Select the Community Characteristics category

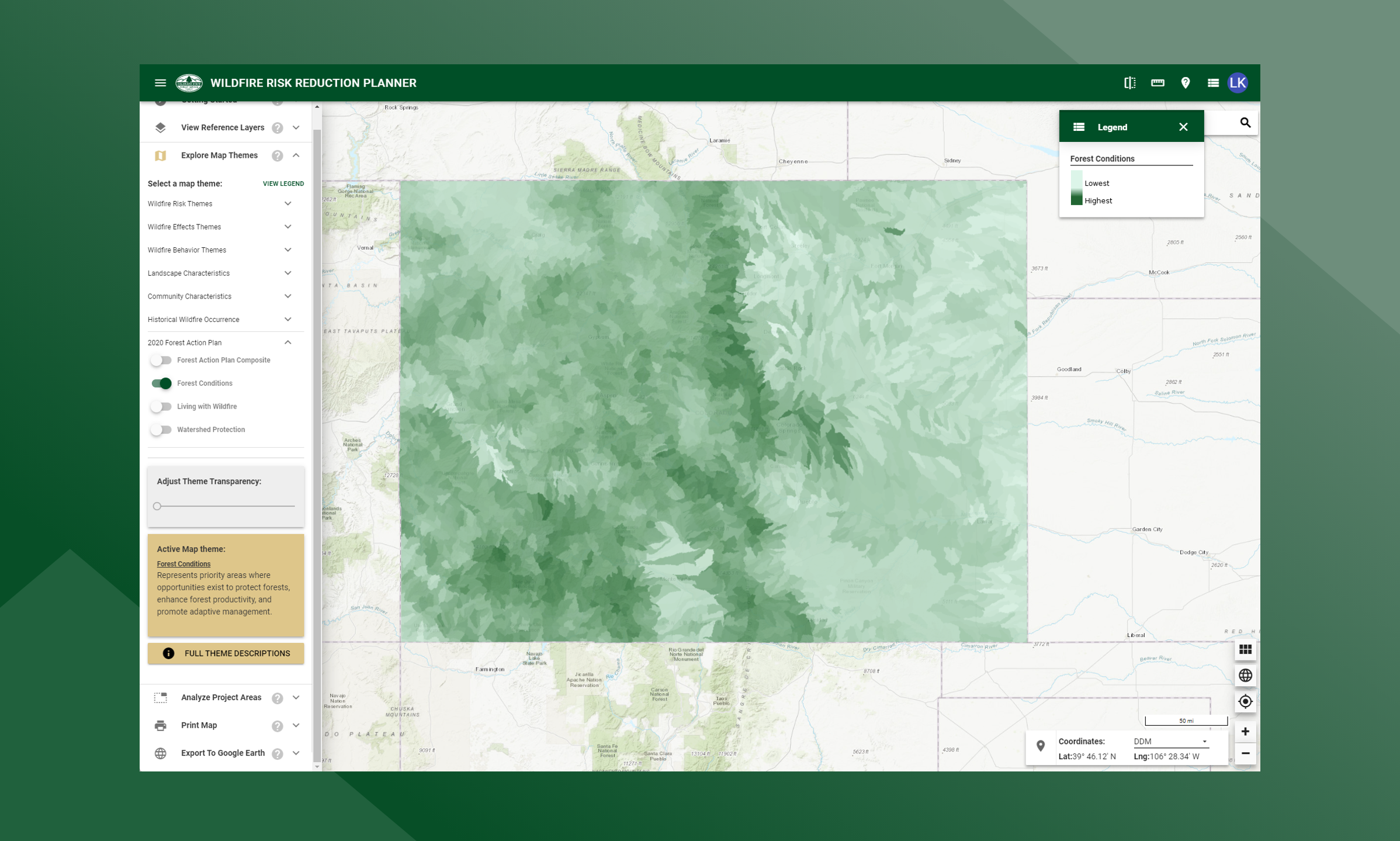[189, 296]
